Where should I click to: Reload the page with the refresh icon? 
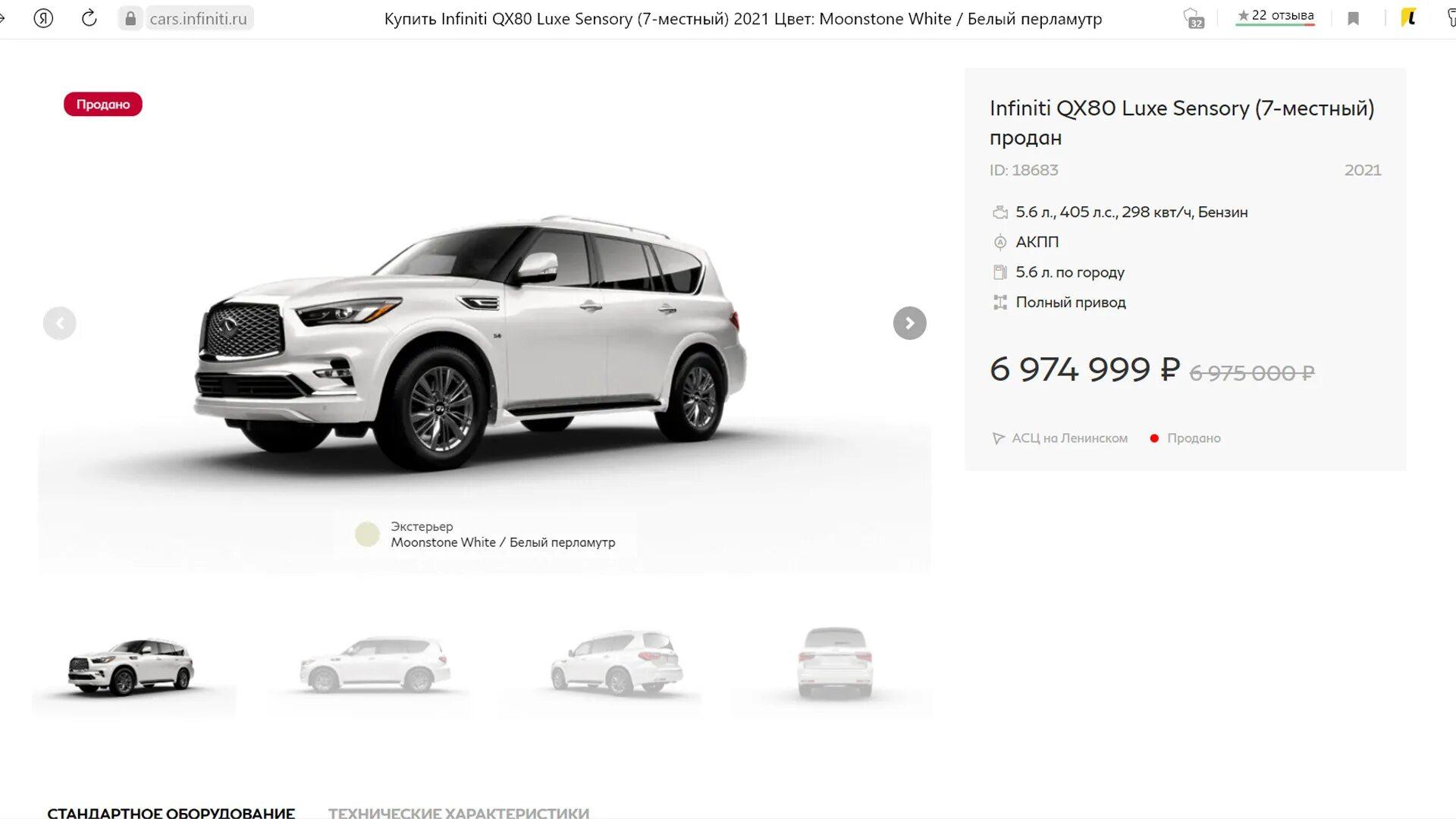click(89, 18)
